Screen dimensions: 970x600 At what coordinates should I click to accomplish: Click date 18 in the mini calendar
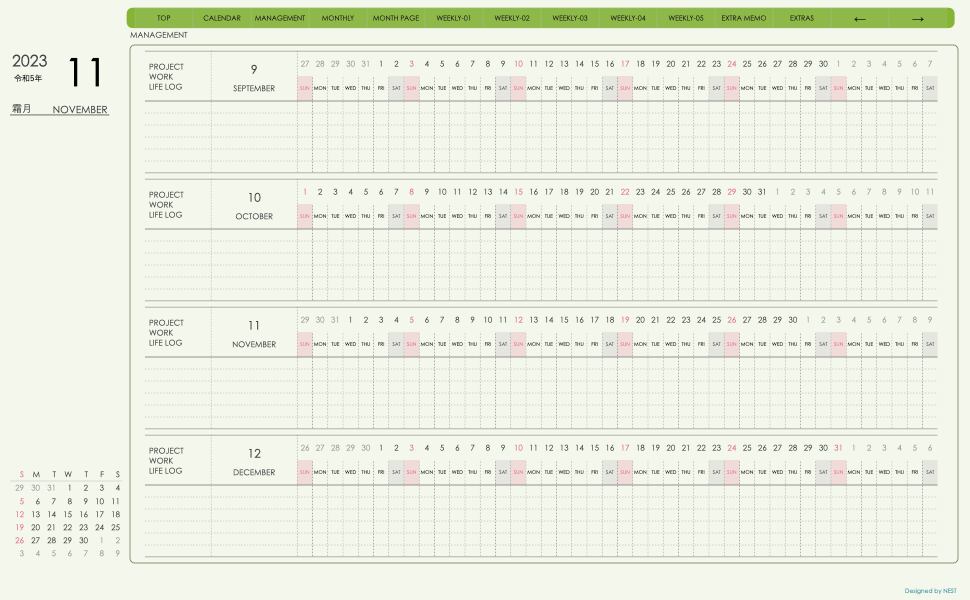116,515
